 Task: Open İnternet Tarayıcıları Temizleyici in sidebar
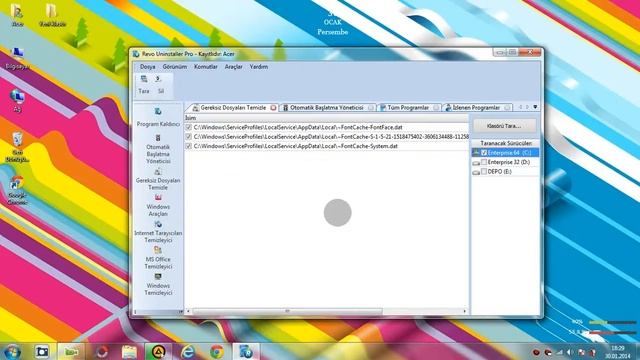pos(158,232)
